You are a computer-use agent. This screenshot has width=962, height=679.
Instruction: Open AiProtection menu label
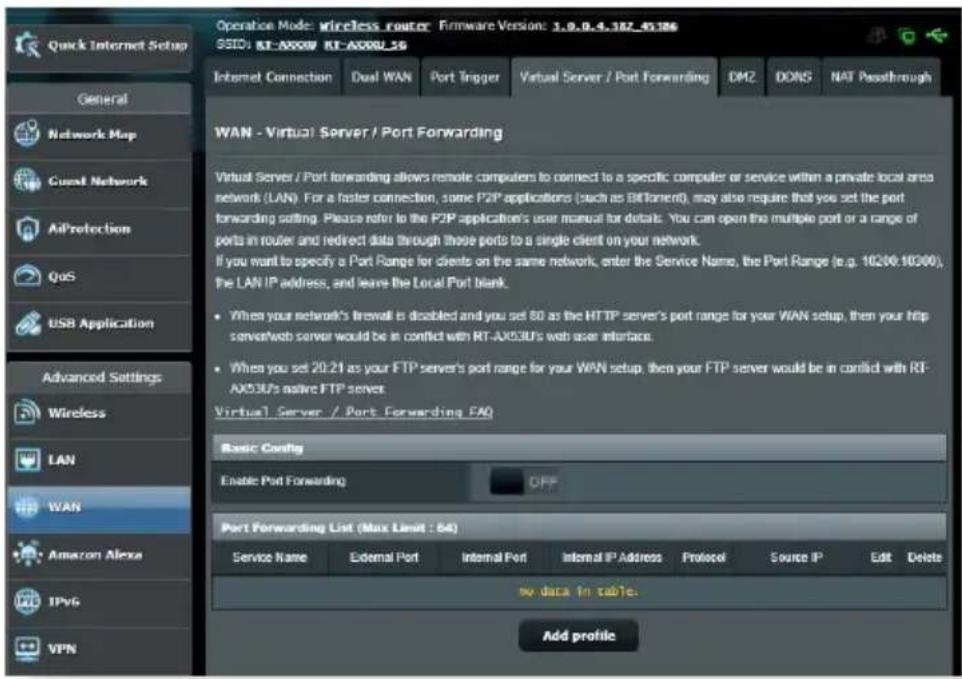tap(90, 229)
